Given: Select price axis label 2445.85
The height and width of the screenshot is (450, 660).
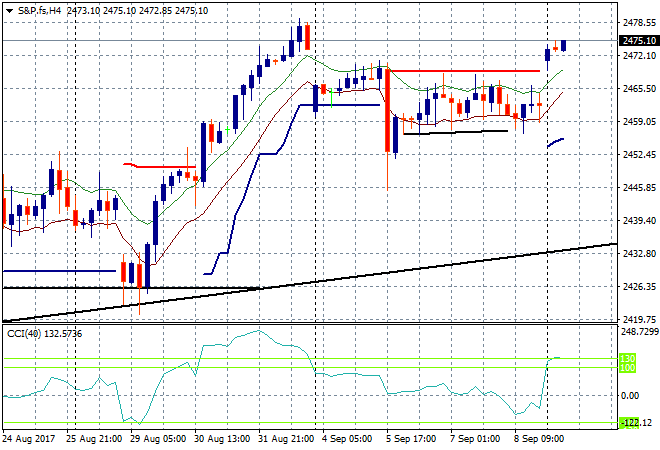Looking at the screenshot, I should [639, 187].
